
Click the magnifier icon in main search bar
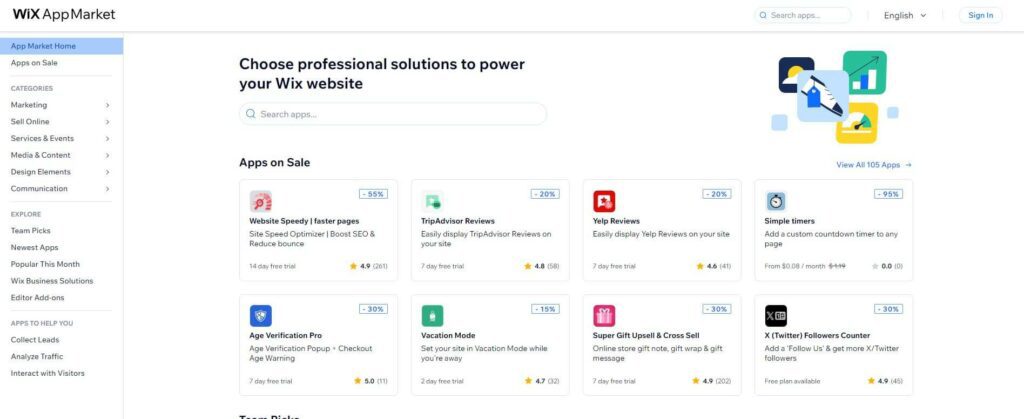[x=250, y=114]
